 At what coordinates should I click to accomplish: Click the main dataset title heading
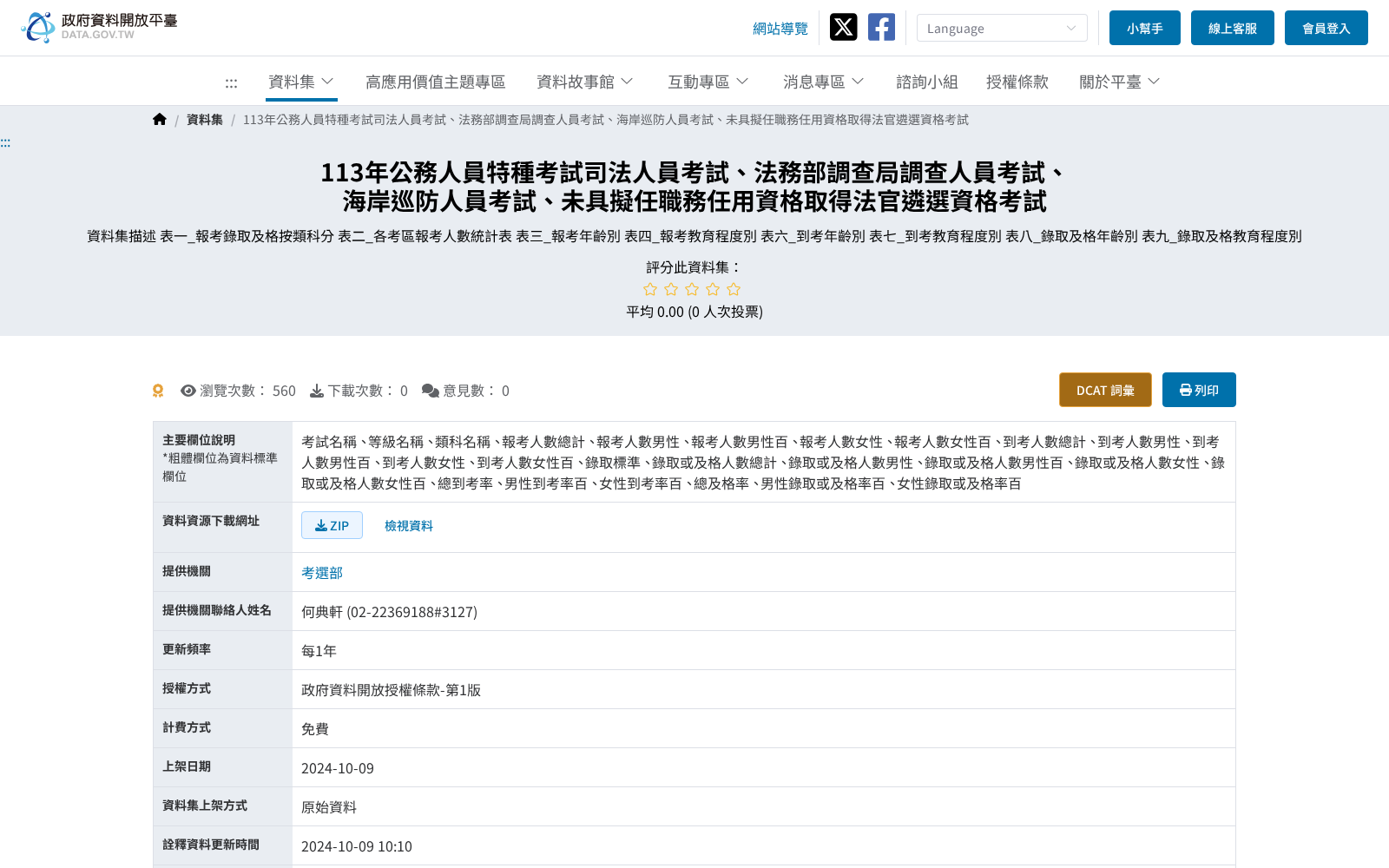point(694,187)
